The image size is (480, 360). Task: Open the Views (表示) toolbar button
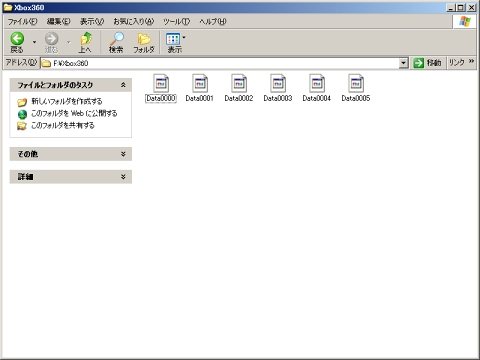pos(173,42)
